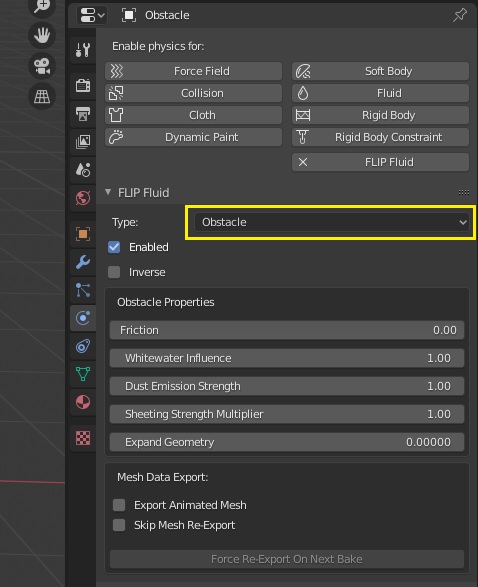The width and height of the screenshot is (478, 587).
Task: Open Texture properties checker icon
Action: (x=83, y=438)
